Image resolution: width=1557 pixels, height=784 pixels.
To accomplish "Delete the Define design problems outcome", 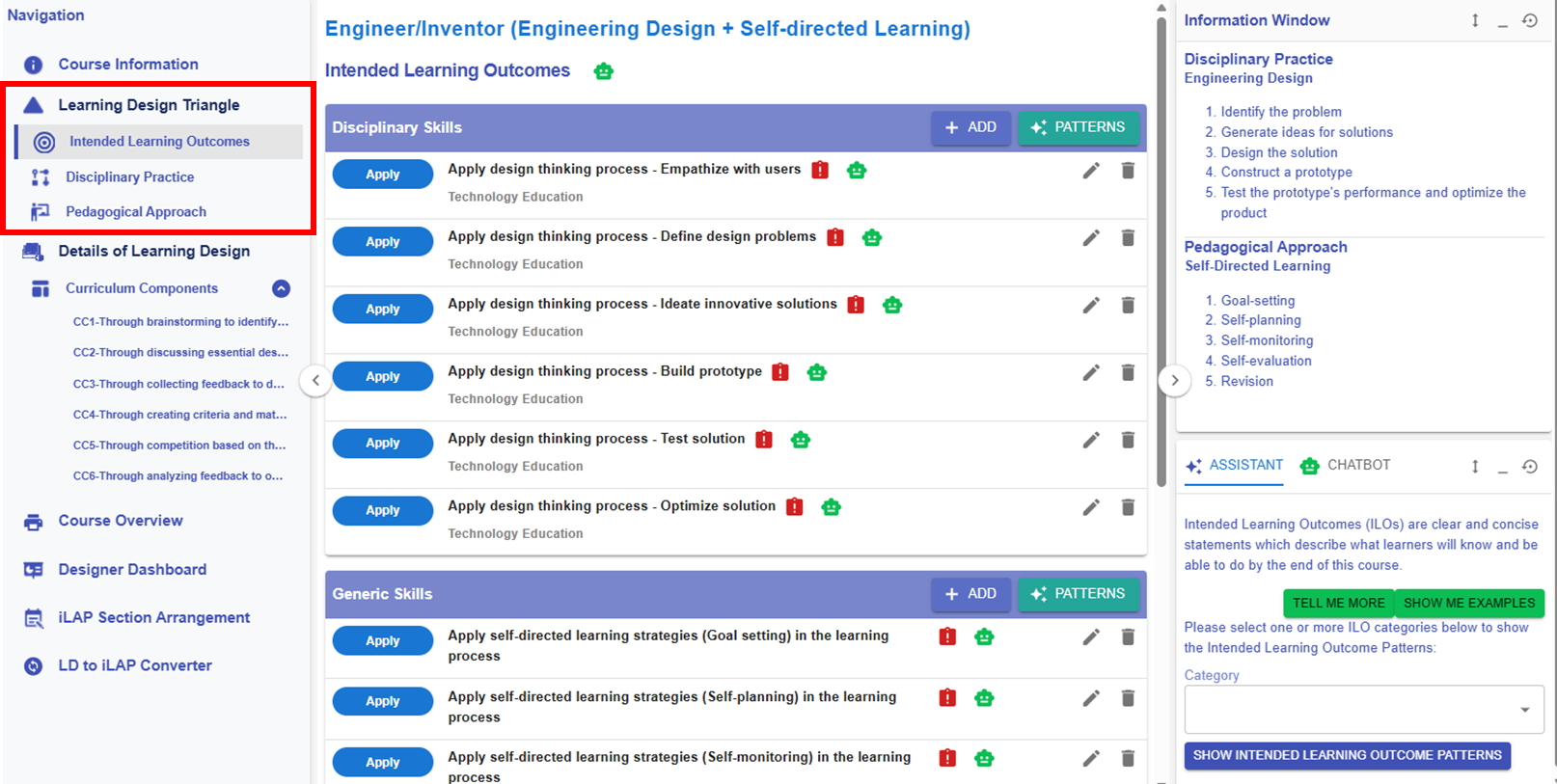I will 1127,238.
